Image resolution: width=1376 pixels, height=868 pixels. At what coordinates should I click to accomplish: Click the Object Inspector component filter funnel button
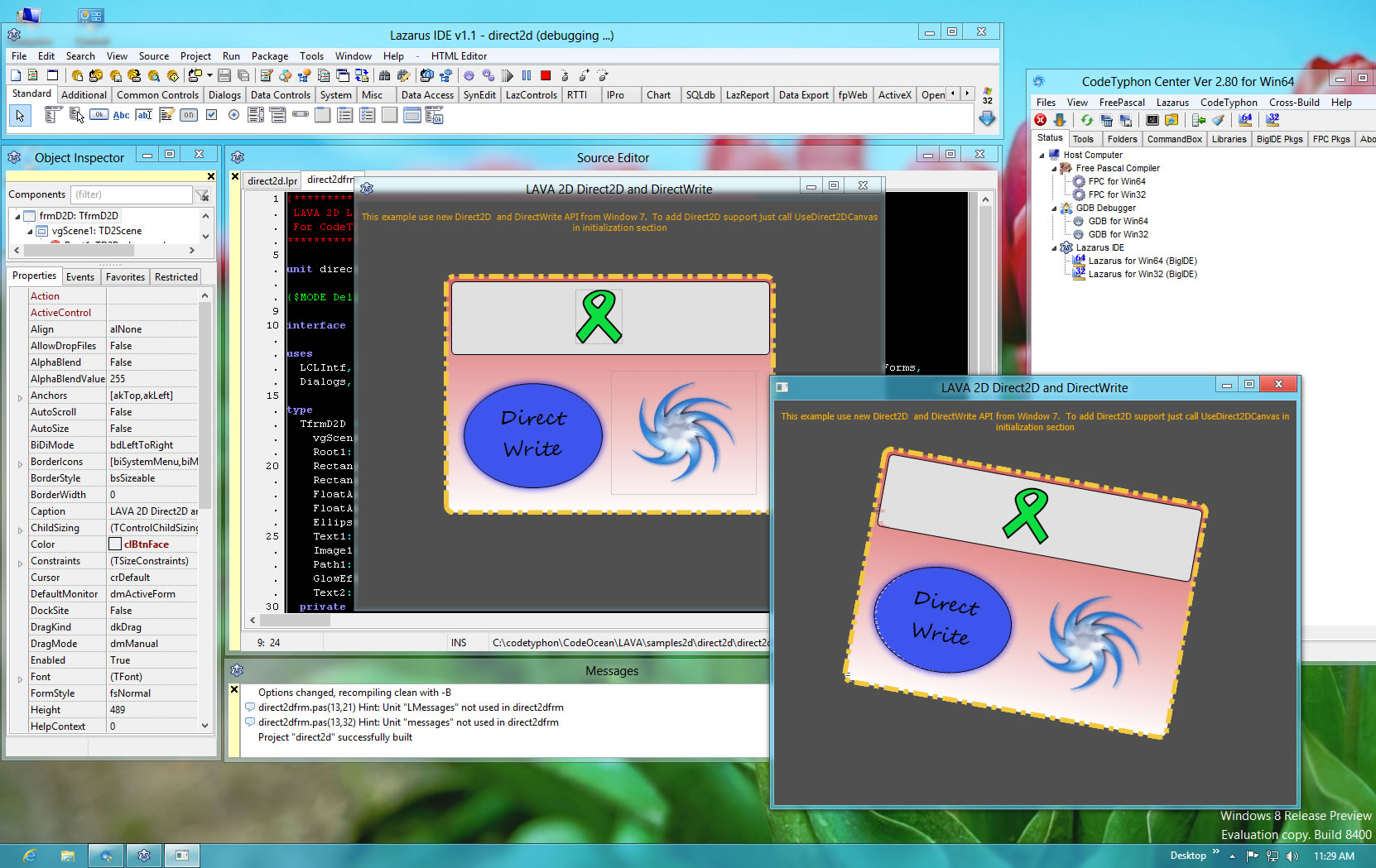202,195
